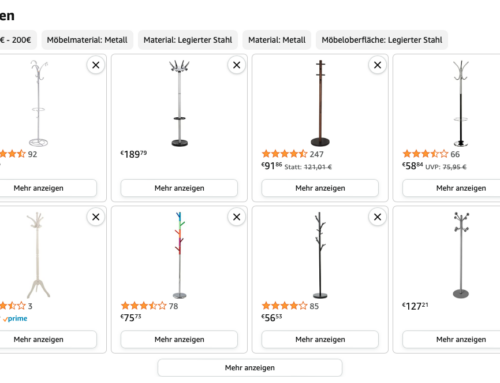Toggle the Material: Legierter Stahl filter

click(x=188, y=40)
